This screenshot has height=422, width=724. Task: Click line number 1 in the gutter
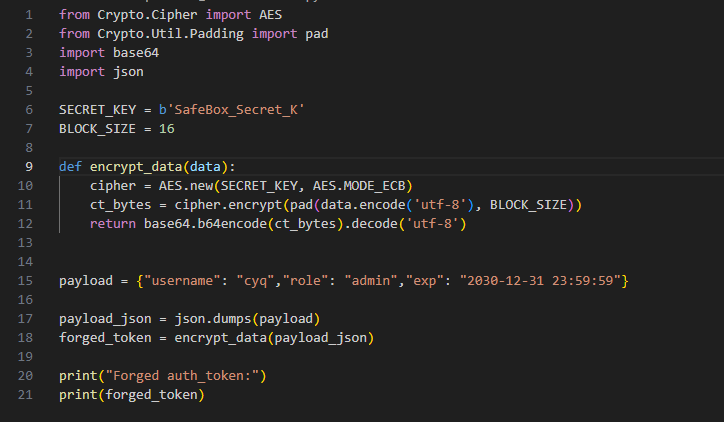pos(29,15)
